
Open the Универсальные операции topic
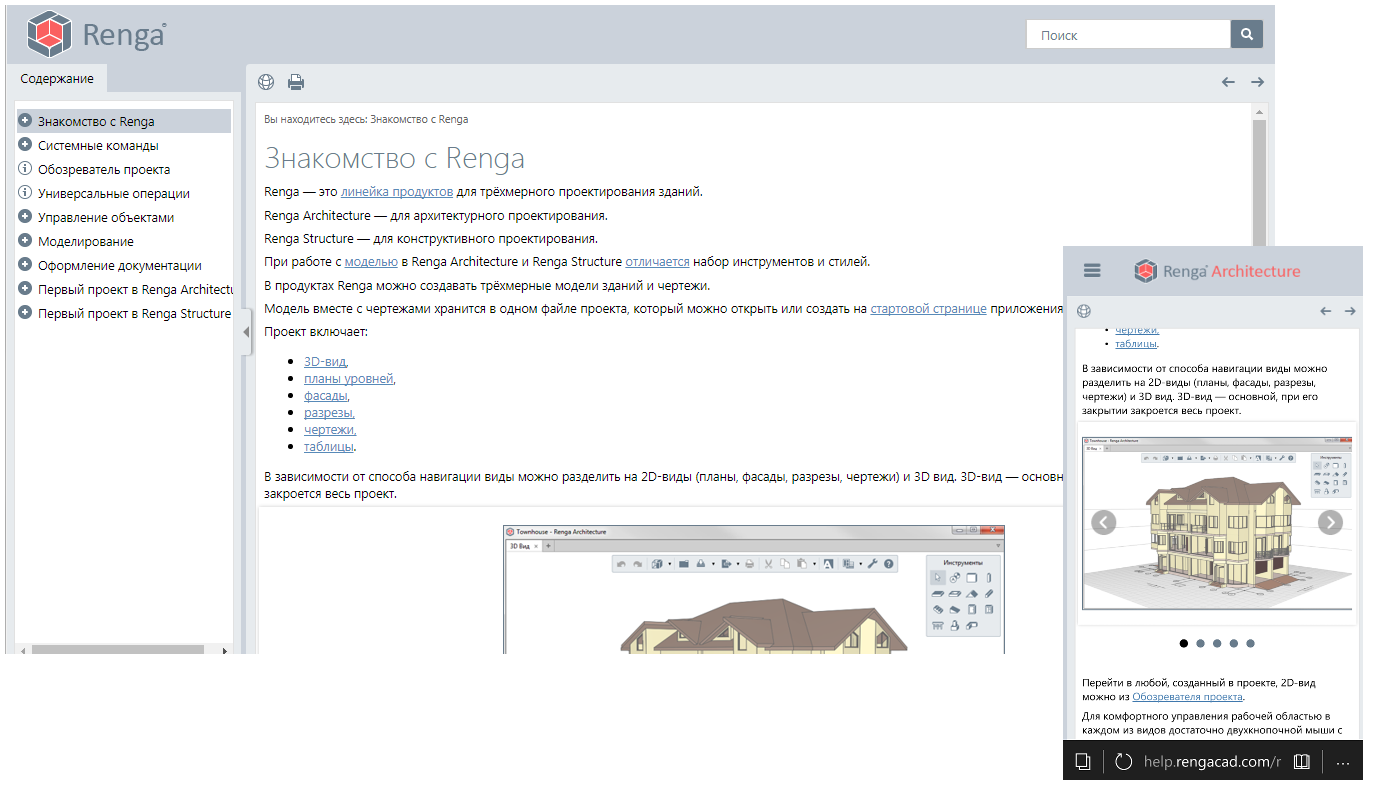click(x=114, y=193)
